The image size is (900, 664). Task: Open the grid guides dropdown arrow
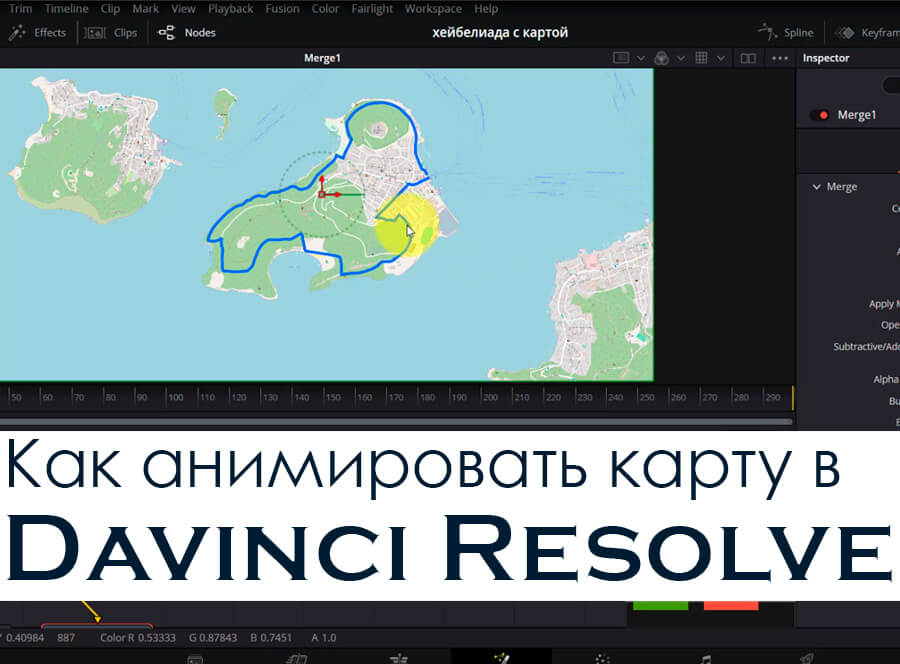(x=721, y=58)
